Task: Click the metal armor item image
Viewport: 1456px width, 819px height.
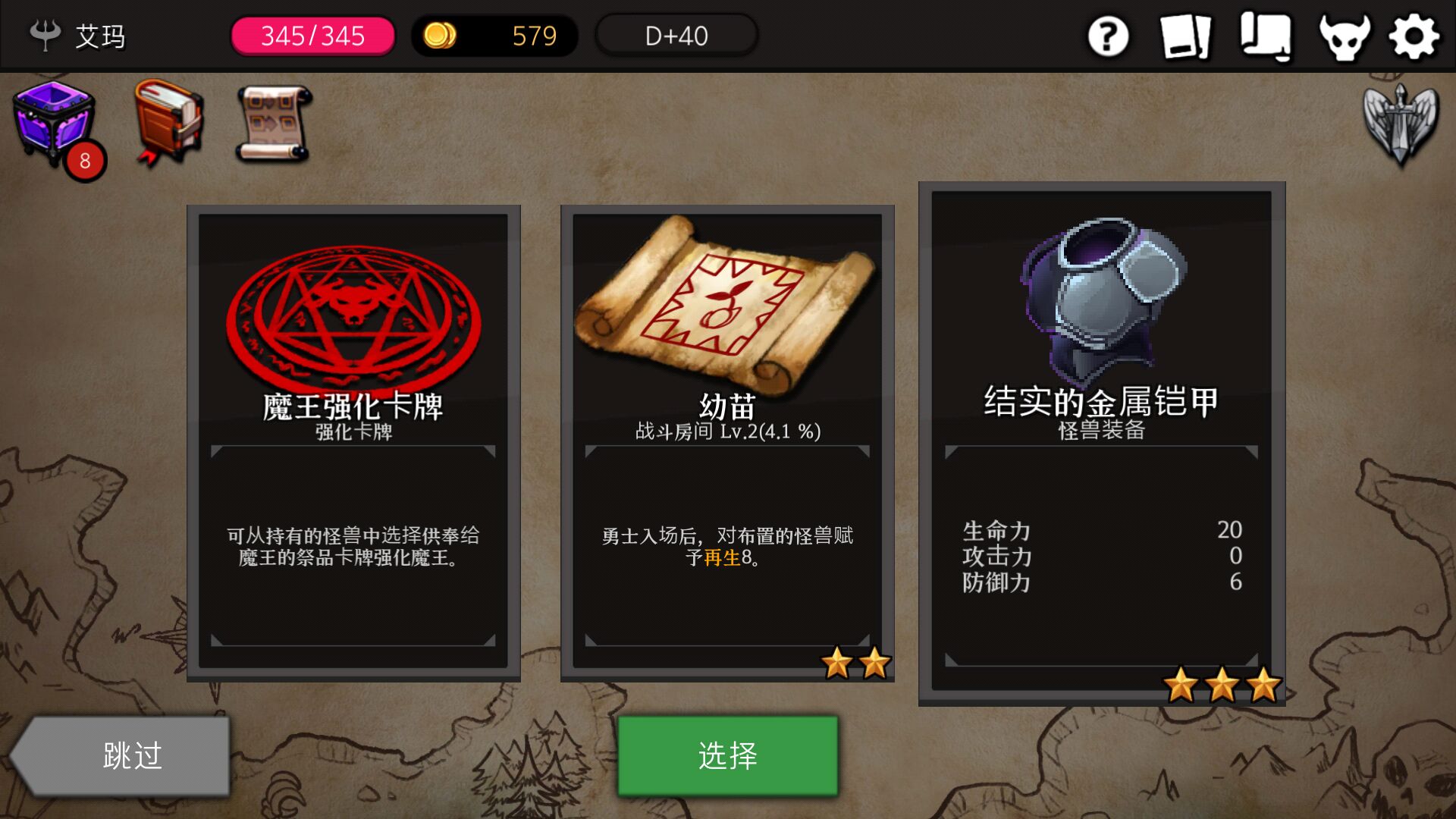Action: tap(1103, 302)
